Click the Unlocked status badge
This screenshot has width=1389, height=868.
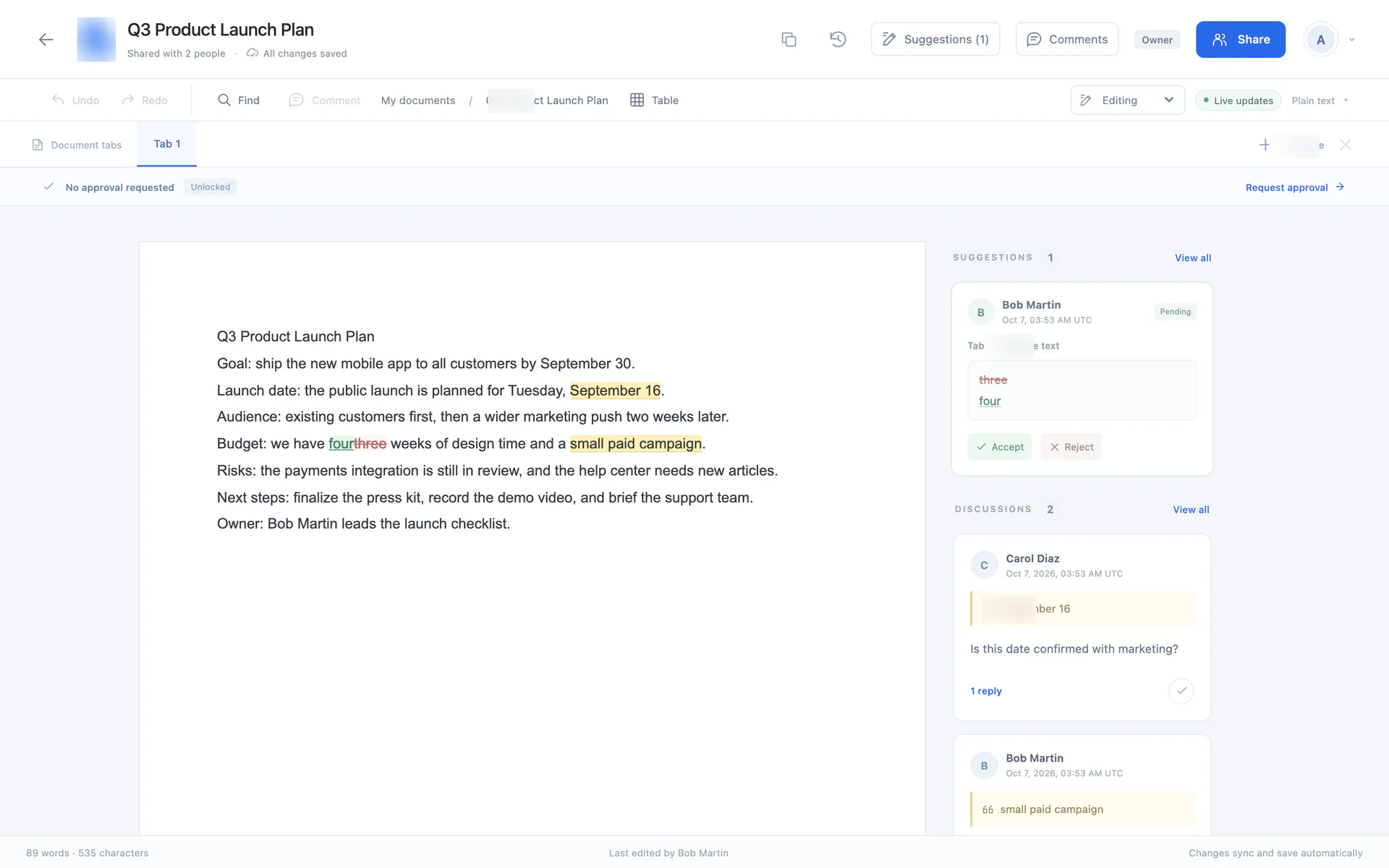[211, 187]
